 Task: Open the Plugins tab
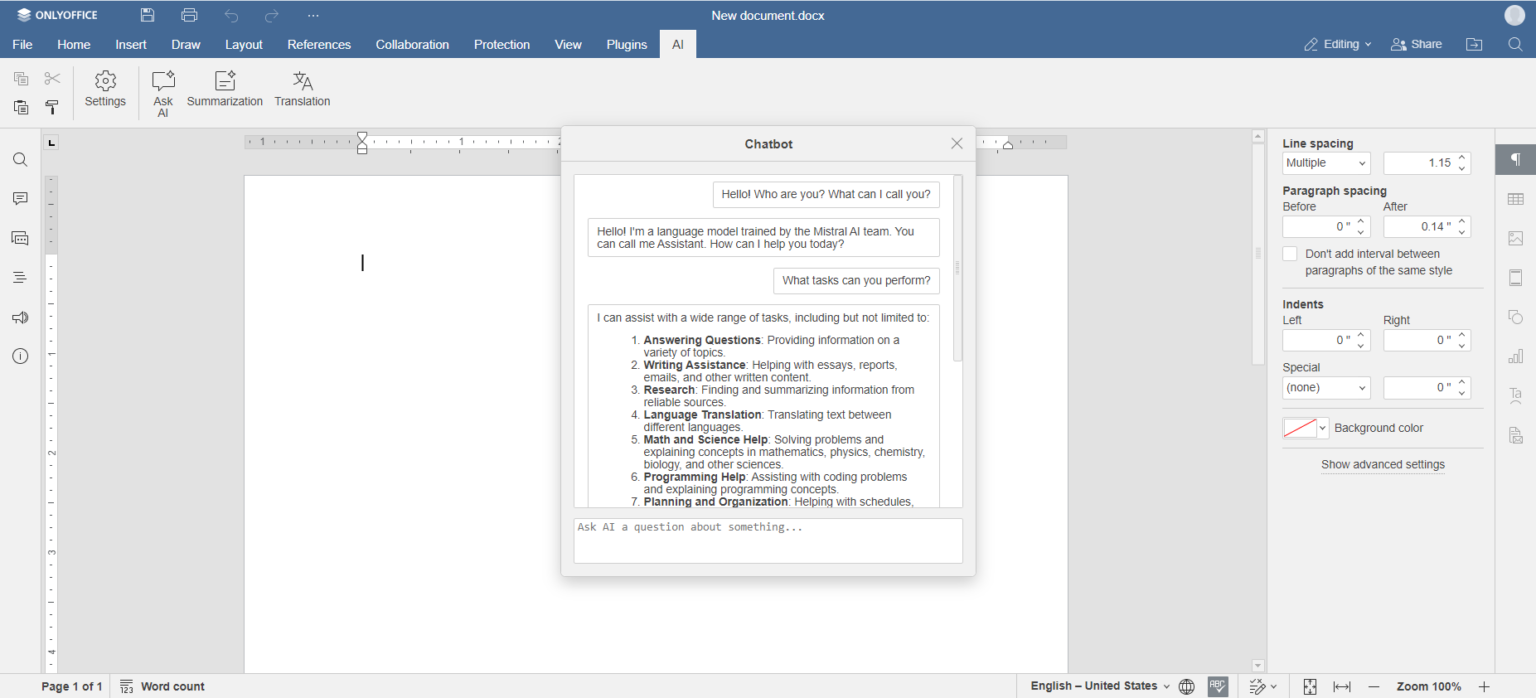(x=626, y=44)
